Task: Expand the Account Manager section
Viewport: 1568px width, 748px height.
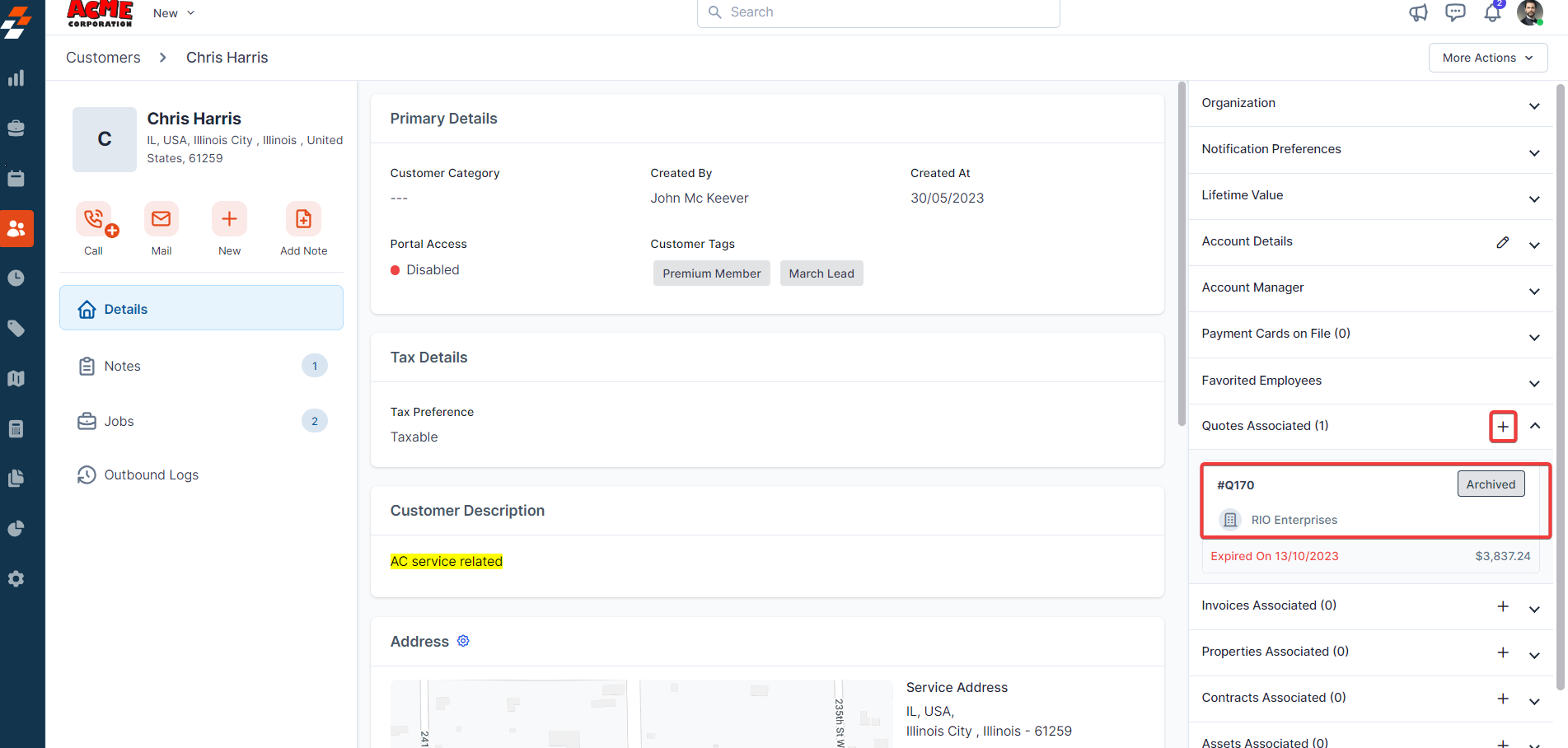Action: click(x=1534, y=291)
